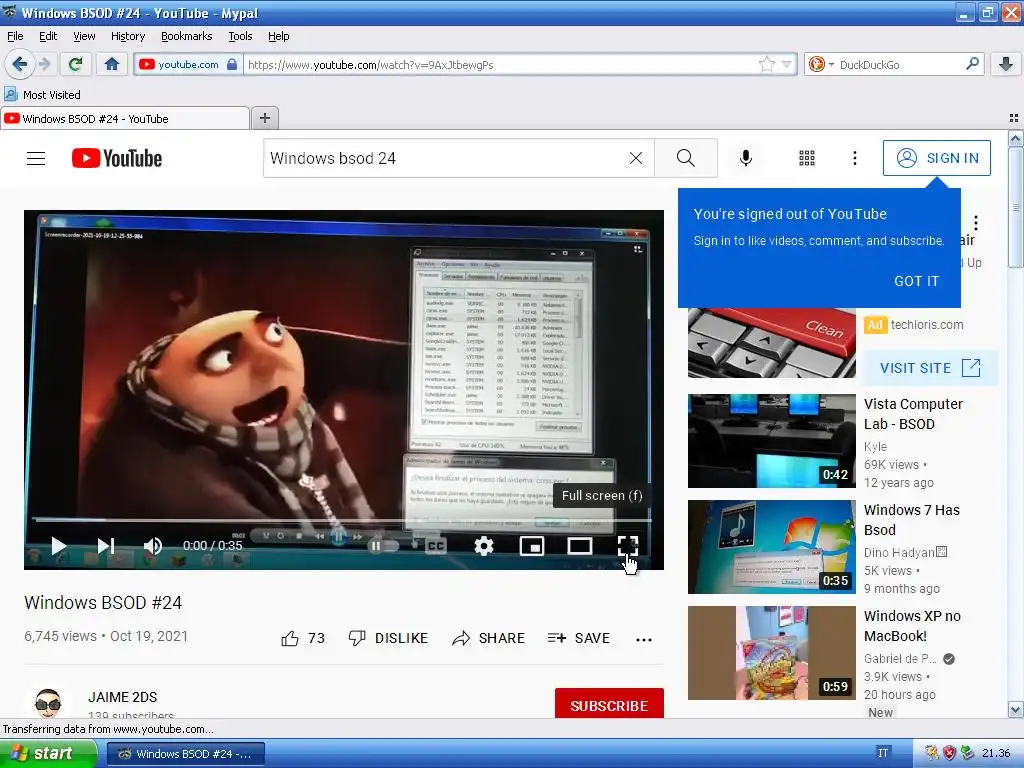This screenshot has width=1024, height=768.
Task: Open the File menu
Action: click(x=15, y=37)
